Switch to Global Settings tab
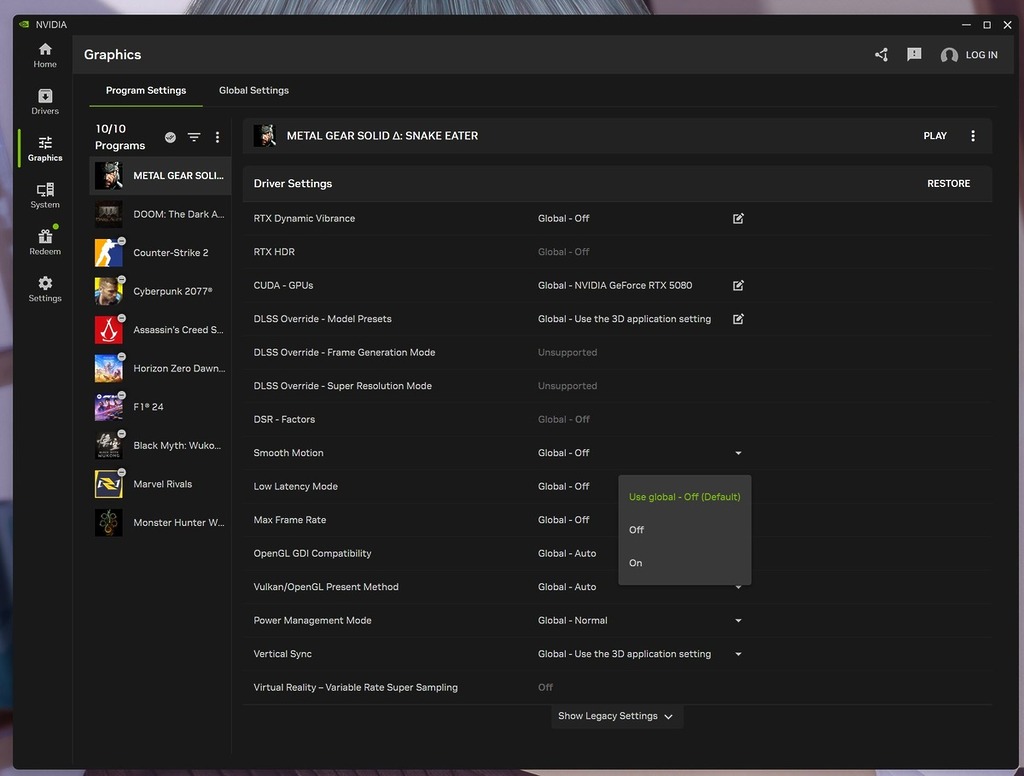Viewport: 1024px width, 776px height. pos(253,91)
